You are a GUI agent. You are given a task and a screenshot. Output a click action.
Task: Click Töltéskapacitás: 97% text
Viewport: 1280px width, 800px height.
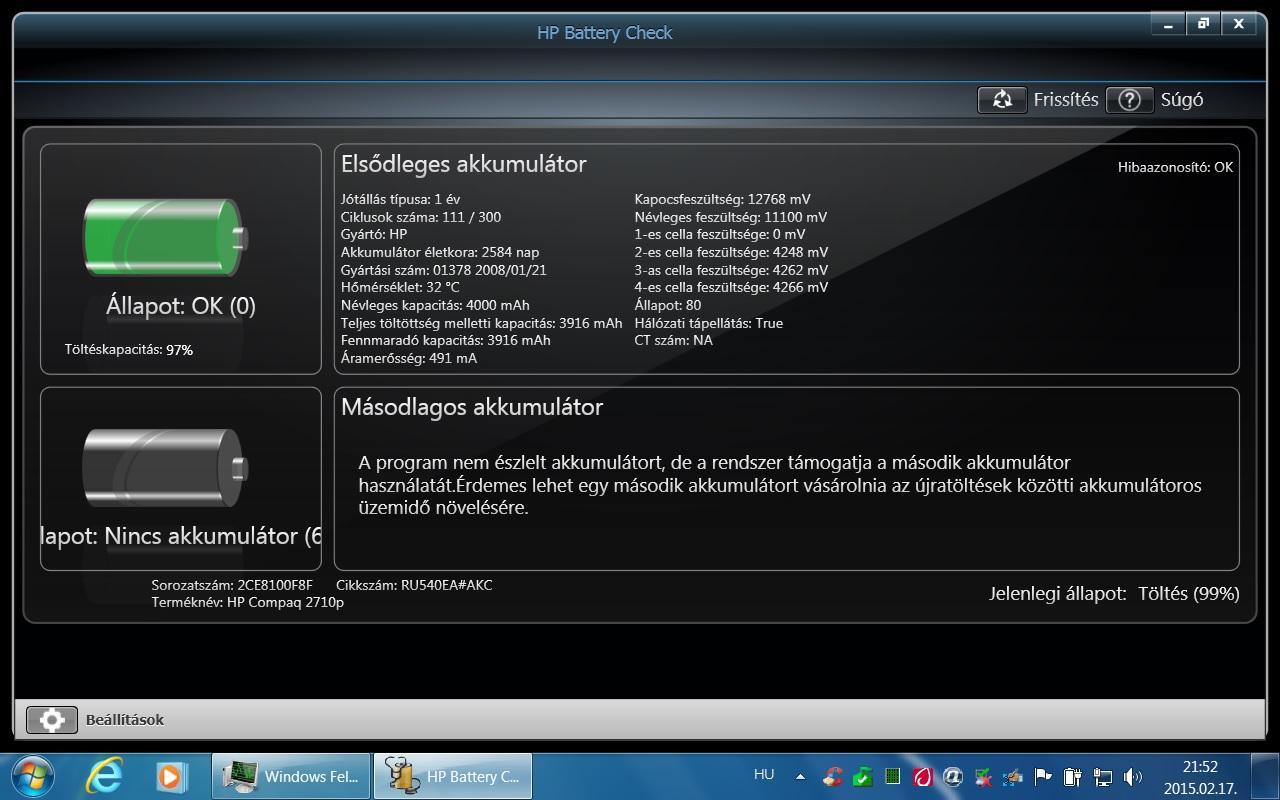pyautogui.click(x=129, y=350)
